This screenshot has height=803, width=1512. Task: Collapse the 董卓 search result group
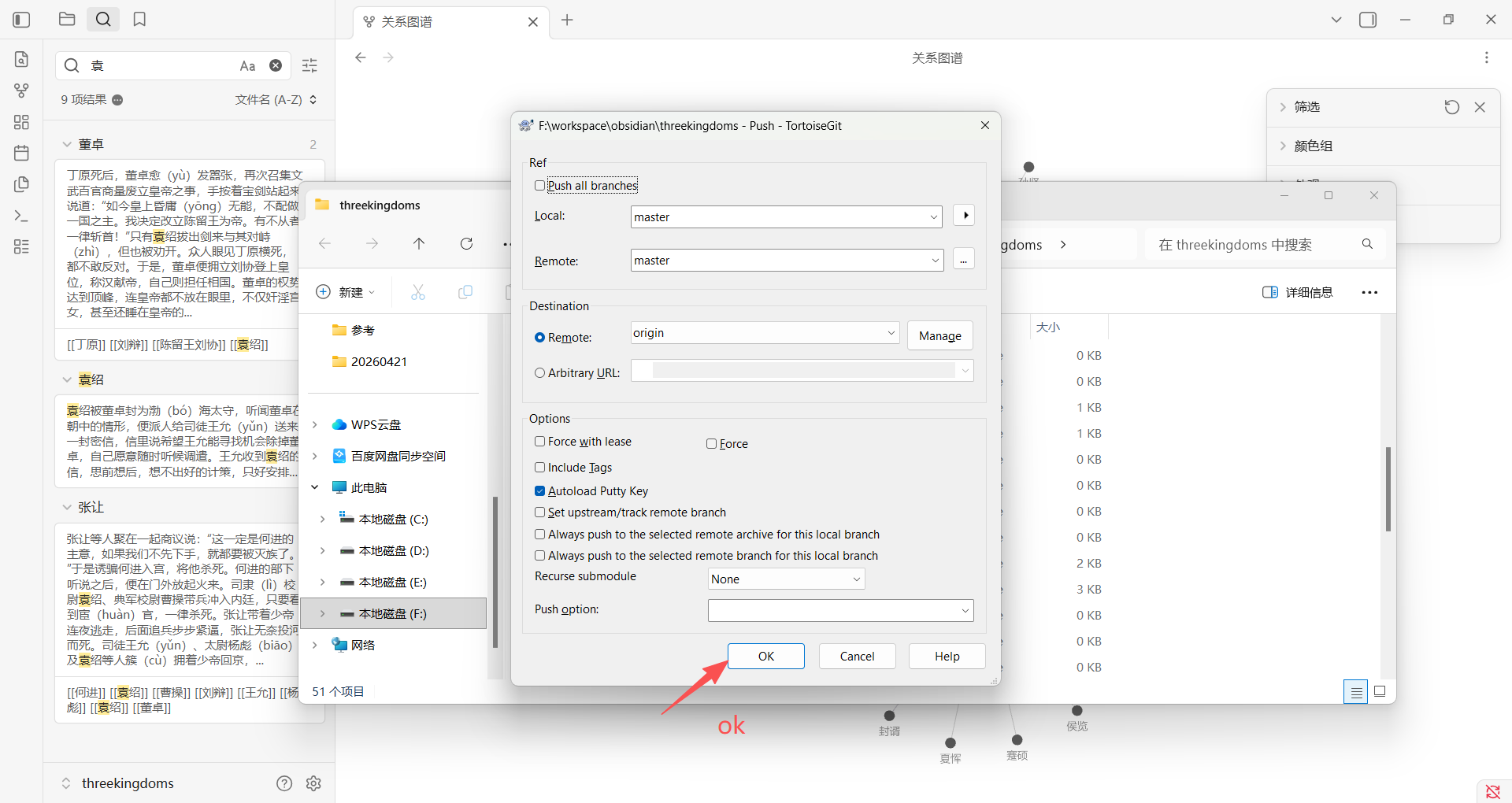(x=67, y=144)
